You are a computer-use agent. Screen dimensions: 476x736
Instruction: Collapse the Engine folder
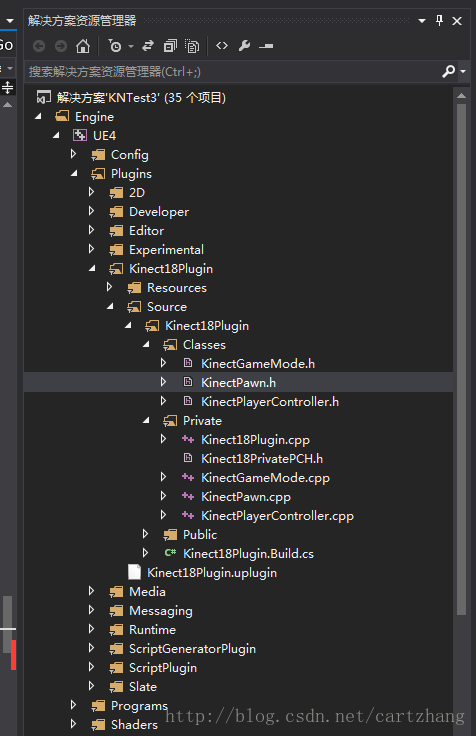tap(38, 116)
